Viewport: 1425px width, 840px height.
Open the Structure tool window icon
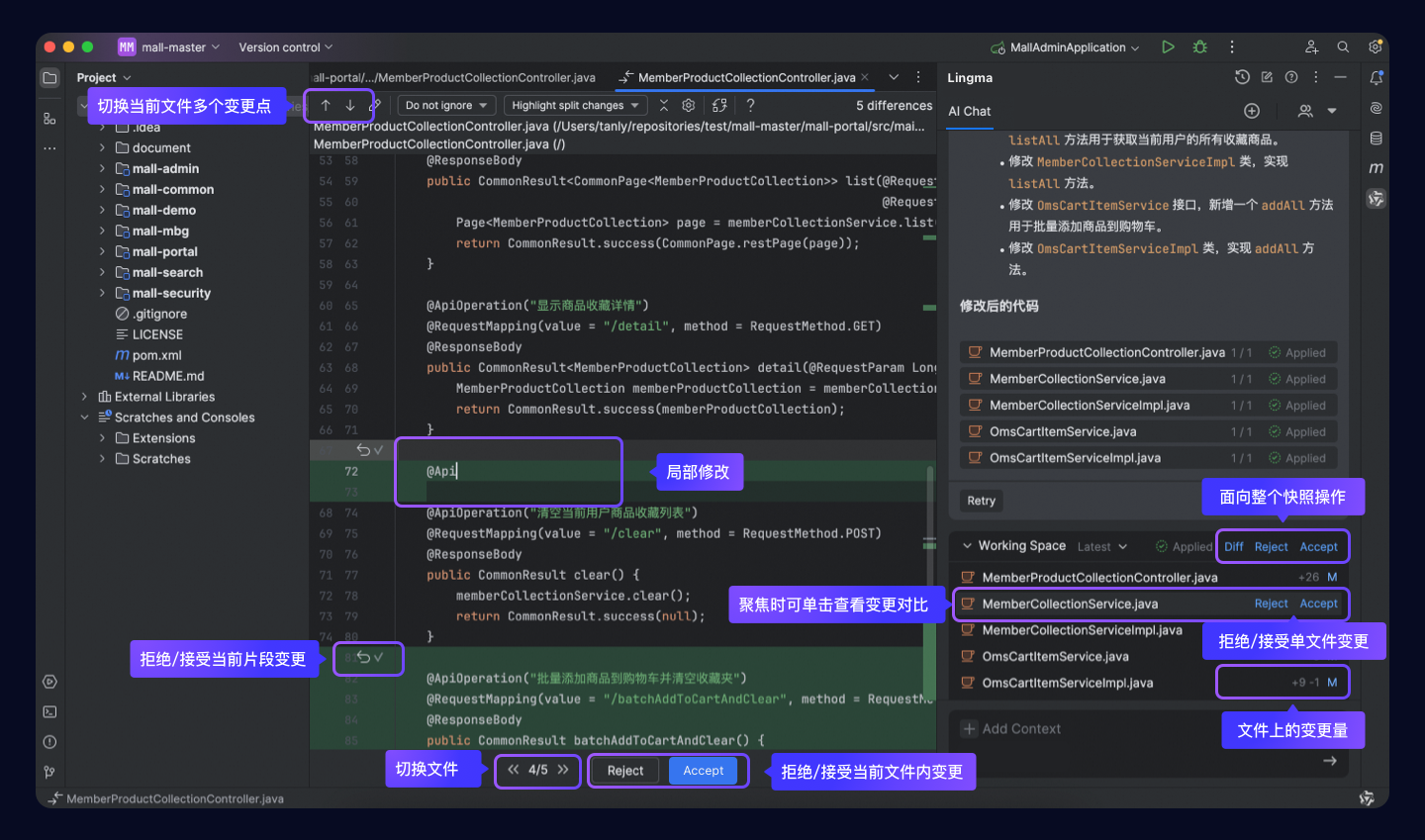coord(49,118)
